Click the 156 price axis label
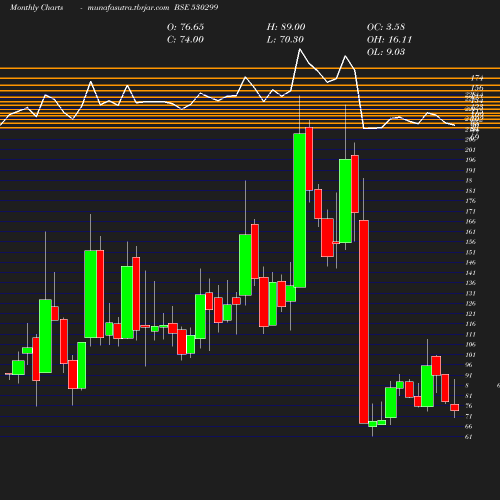Viewport: 500px width, 500px height. point(470,242)
